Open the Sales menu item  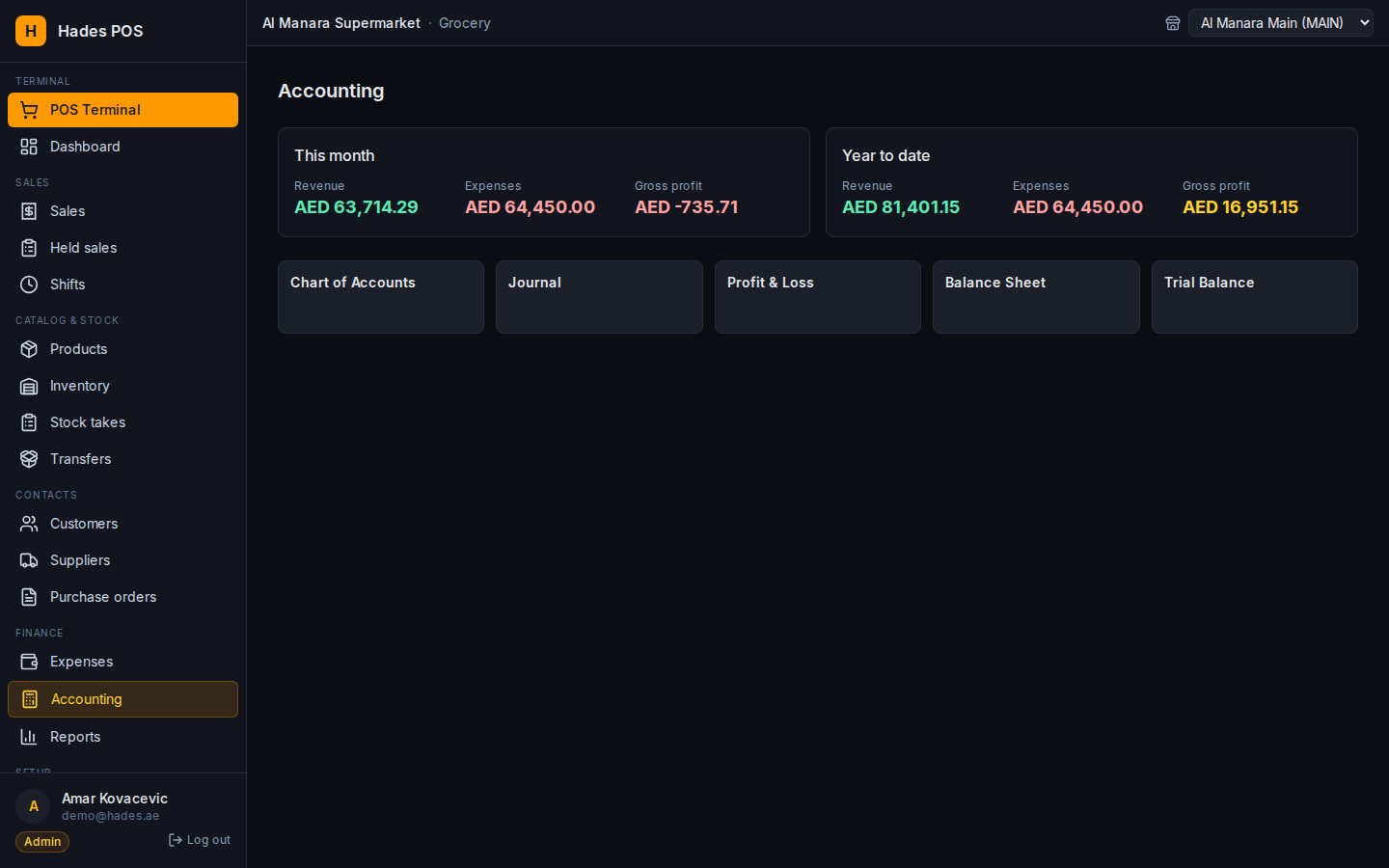pyautogui.click(x=123, y=211)
